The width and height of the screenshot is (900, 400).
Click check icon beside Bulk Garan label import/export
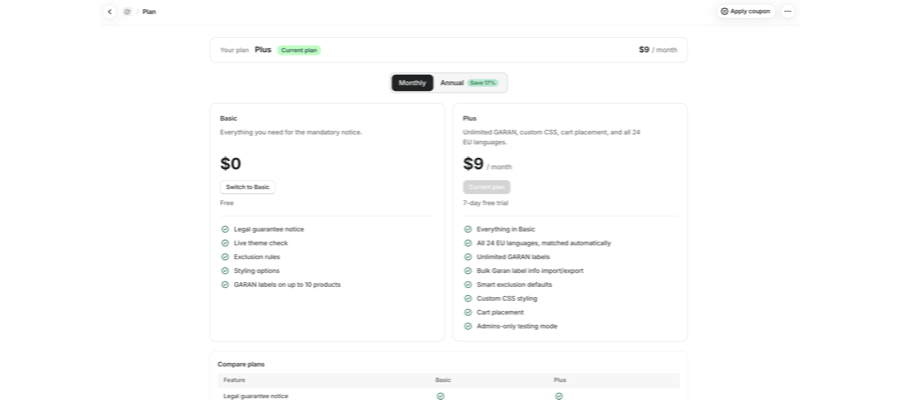pos(468,270)
